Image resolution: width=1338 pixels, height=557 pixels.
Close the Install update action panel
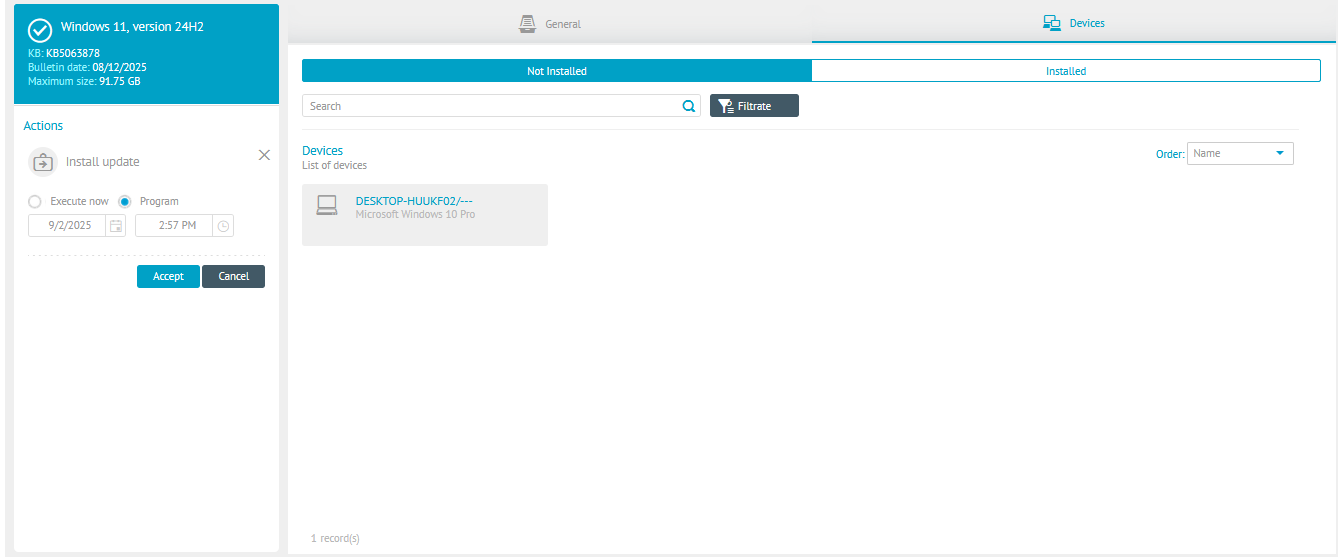pos(264,155)
